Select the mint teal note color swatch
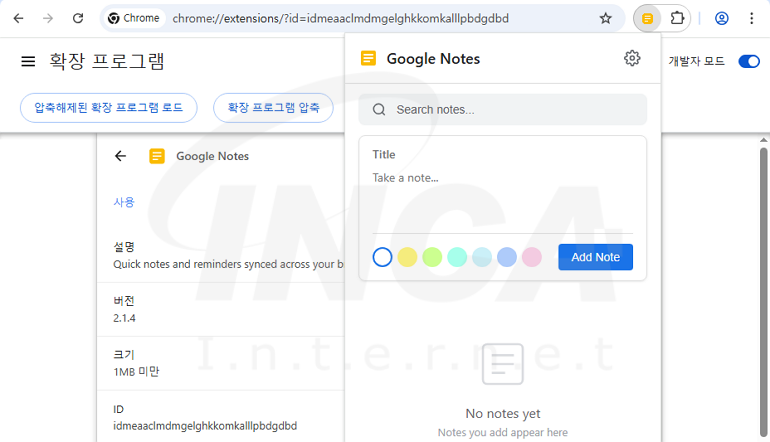This screenshot has height=442, width=770. pos(457,257)
